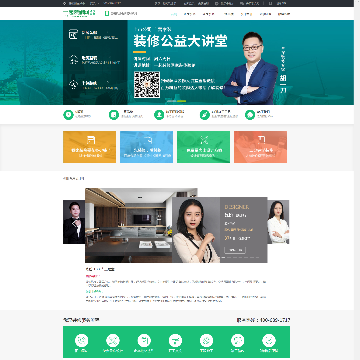The height and width of the screenshot is (360, 360).
Task: Click the green leaf icon in service row
Action: click(205, 115)
